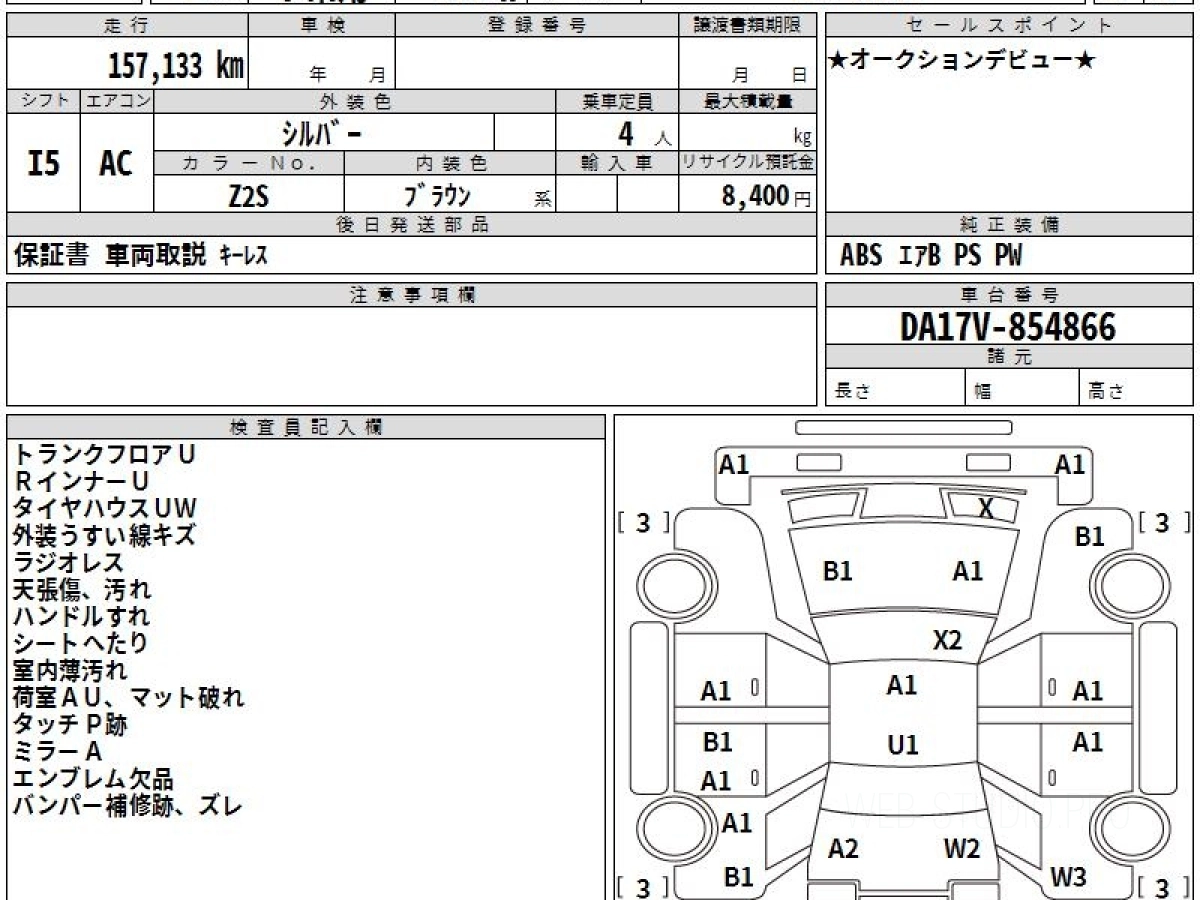Click the キーレス item
Screen dimensions: 1200x900
[242, 256]
